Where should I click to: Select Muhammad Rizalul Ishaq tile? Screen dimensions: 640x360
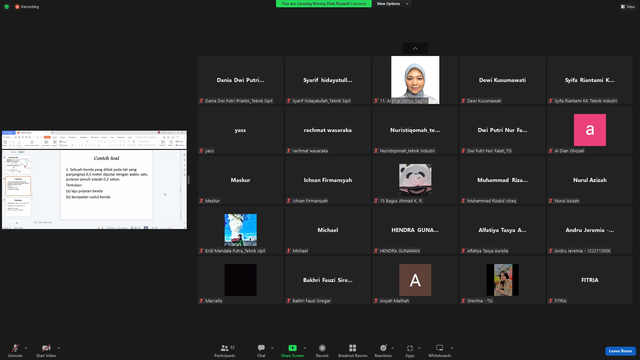click(x=502, y=180)
